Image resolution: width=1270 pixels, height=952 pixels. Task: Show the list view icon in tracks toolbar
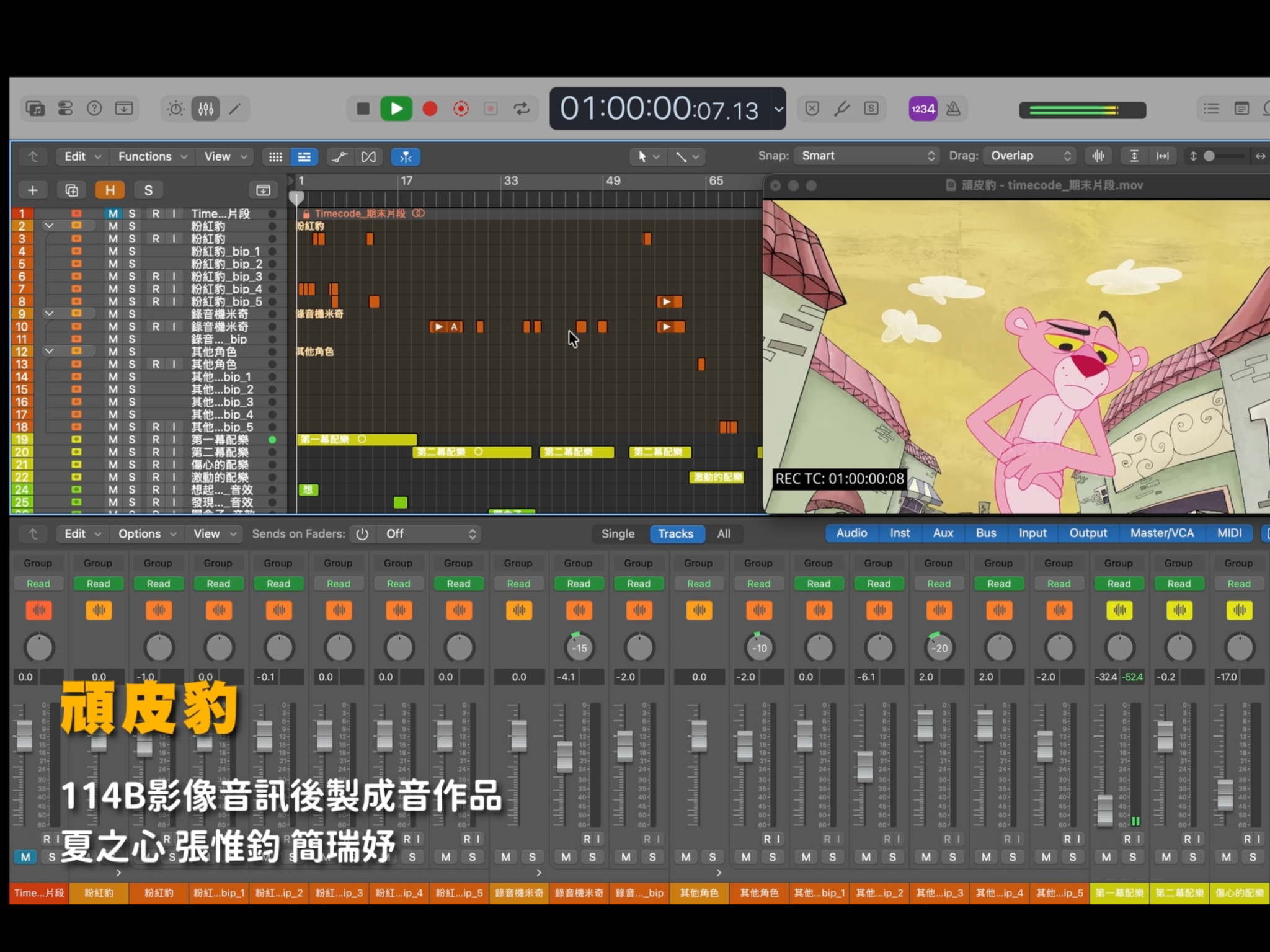[304, 157]
